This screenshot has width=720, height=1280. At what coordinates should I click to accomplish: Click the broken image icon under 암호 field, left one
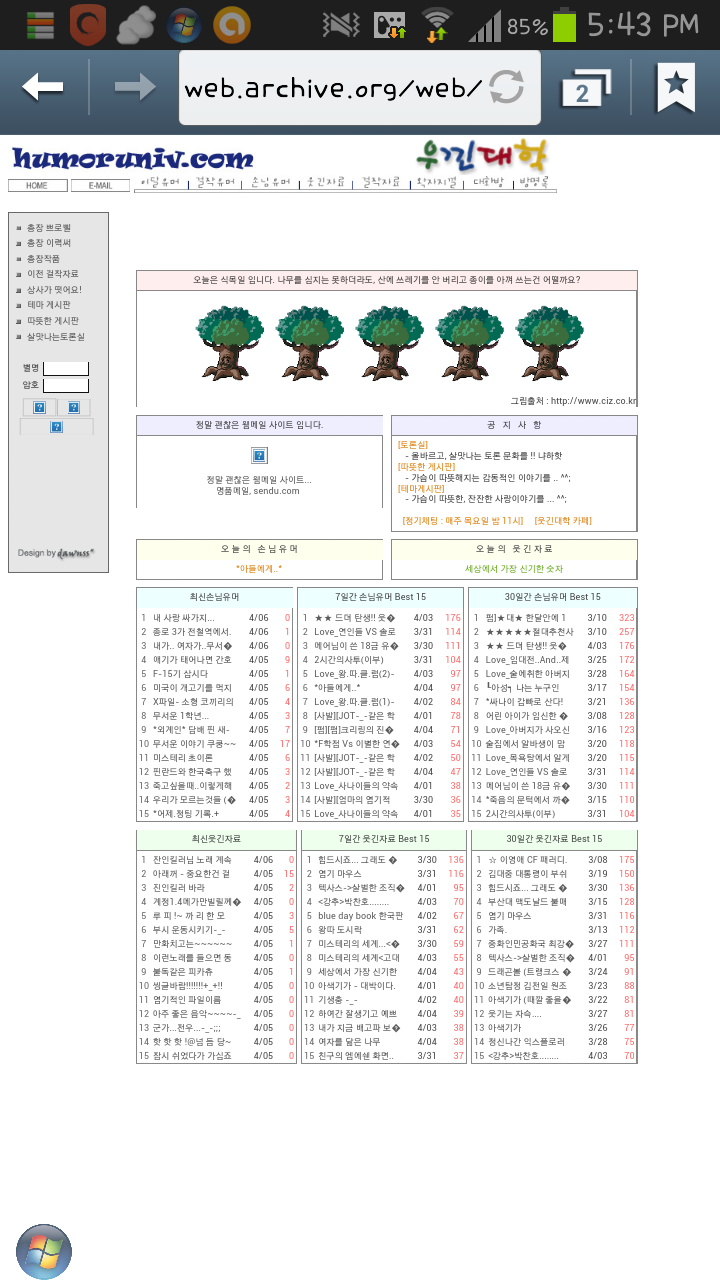[x=39, y=408]
